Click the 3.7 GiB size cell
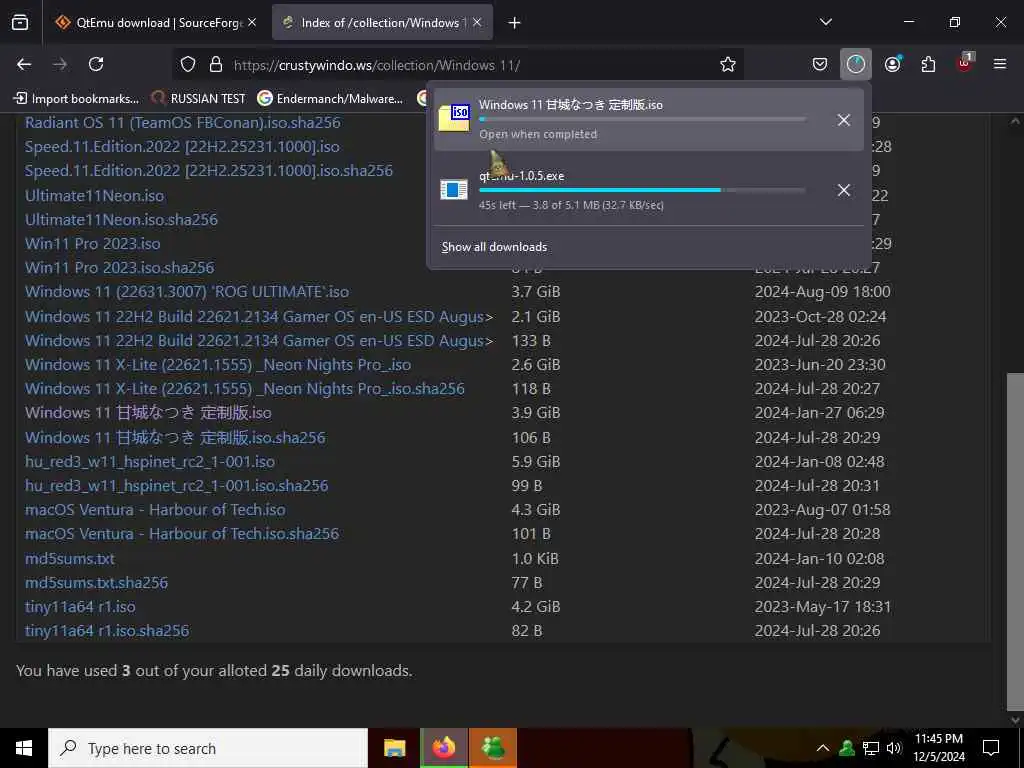This screenshot has width=1024, height=768. tap(536, 292)
